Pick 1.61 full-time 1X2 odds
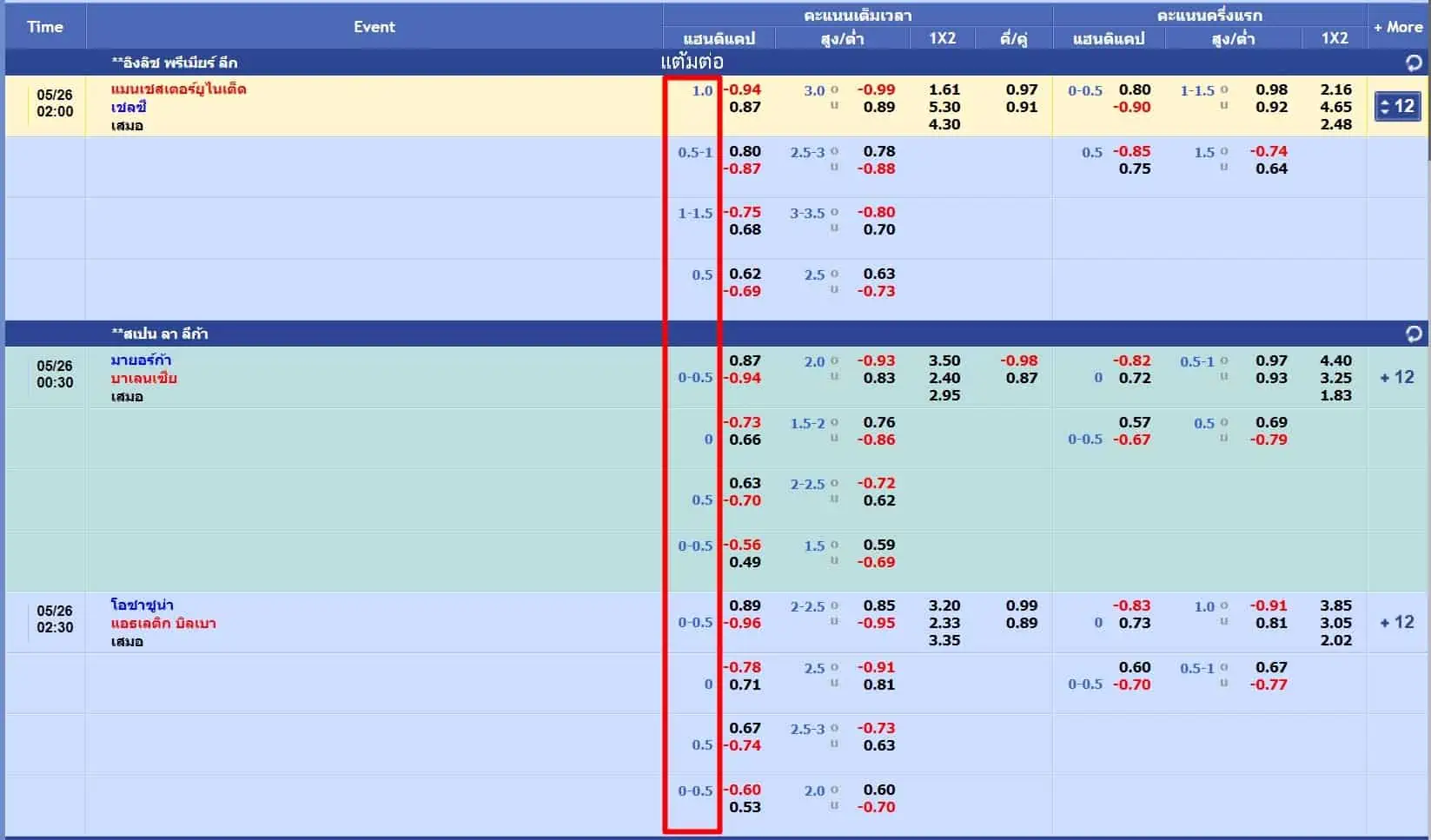Screen dimensions: 1431x840 pyautogui.click(x=944, y=89)
